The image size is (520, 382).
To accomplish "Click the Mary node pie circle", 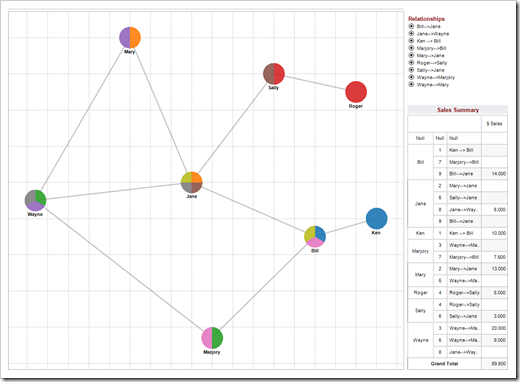I will tap(130, 37).
